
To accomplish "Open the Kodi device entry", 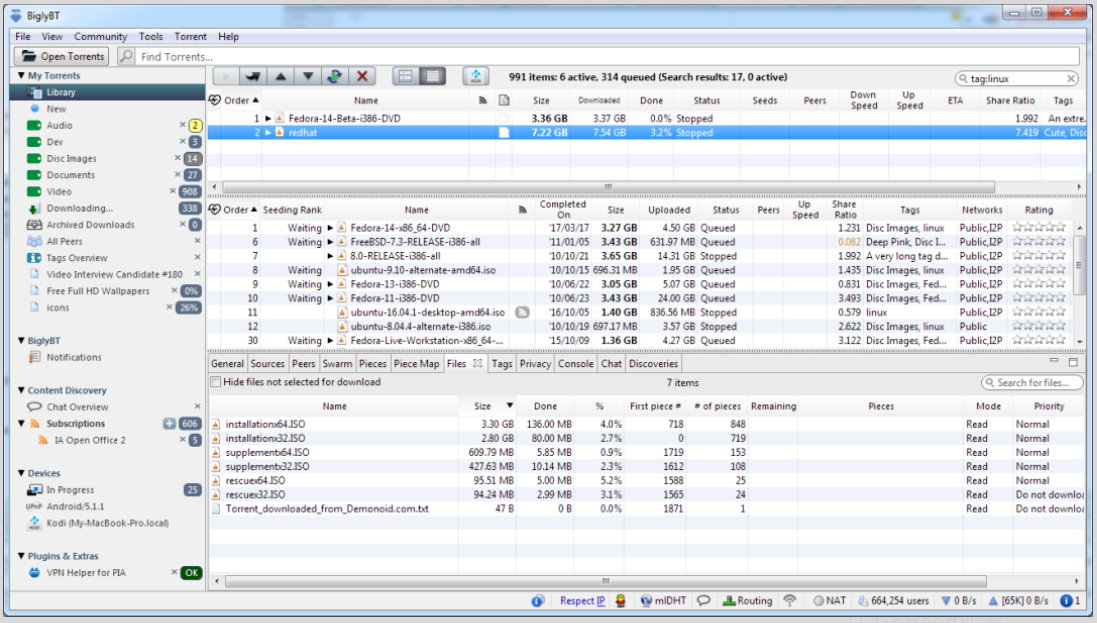I will [107, 523].
